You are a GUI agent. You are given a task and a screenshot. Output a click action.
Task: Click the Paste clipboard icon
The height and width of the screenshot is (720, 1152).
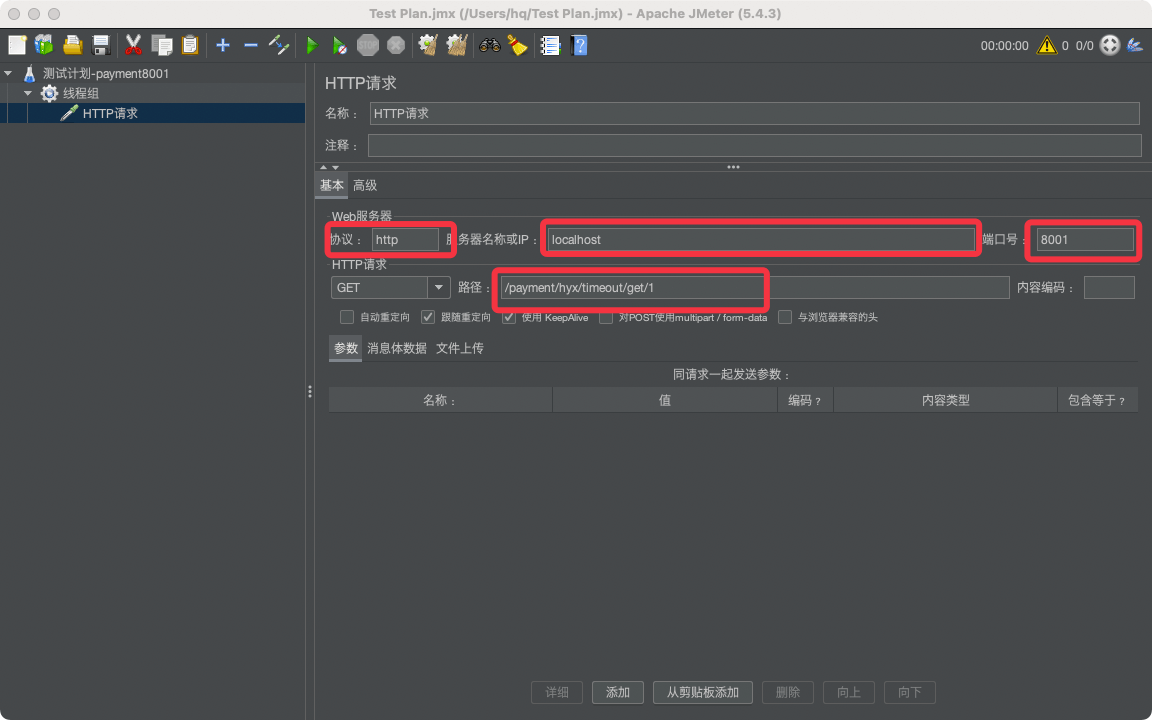coord(190,46)
